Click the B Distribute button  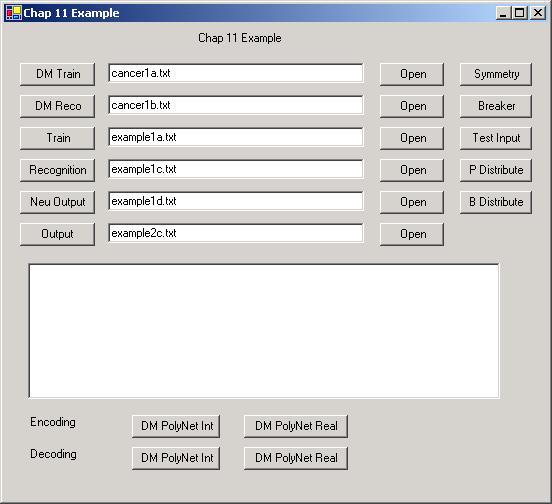tap(496, 202)
